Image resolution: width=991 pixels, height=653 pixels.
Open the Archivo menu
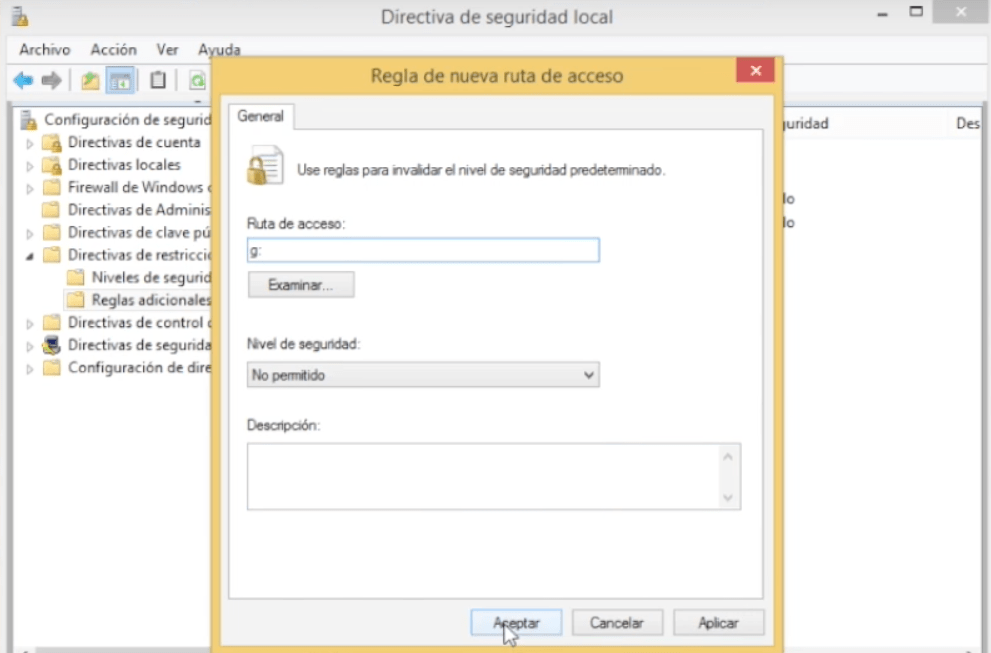tap(45, 49)
